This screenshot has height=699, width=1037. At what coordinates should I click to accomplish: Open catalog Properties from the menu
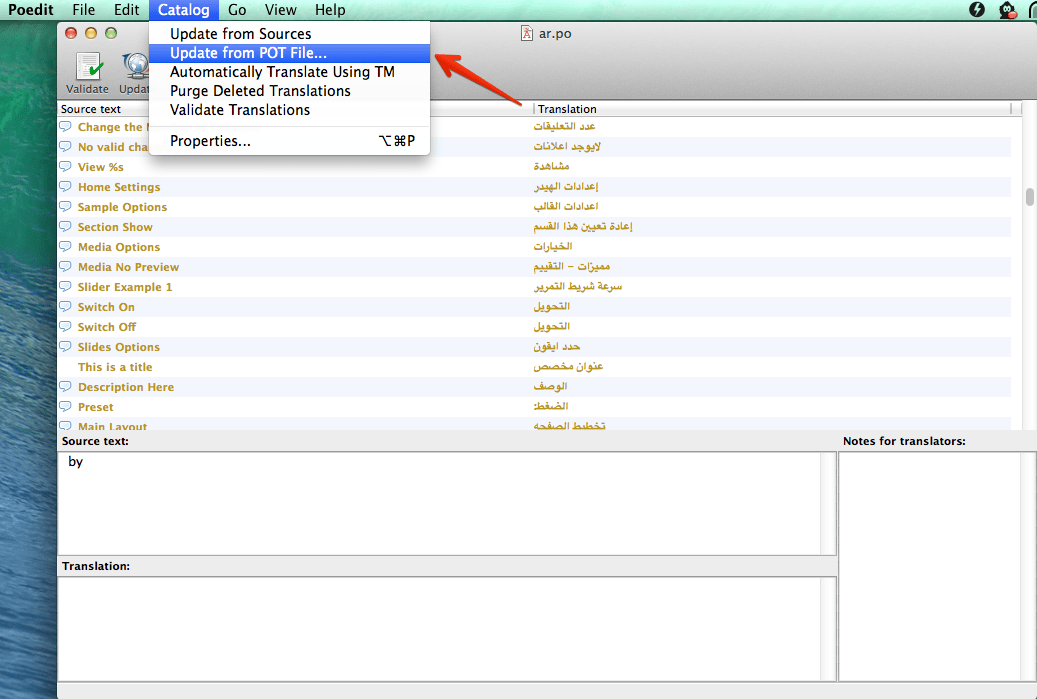210,141
